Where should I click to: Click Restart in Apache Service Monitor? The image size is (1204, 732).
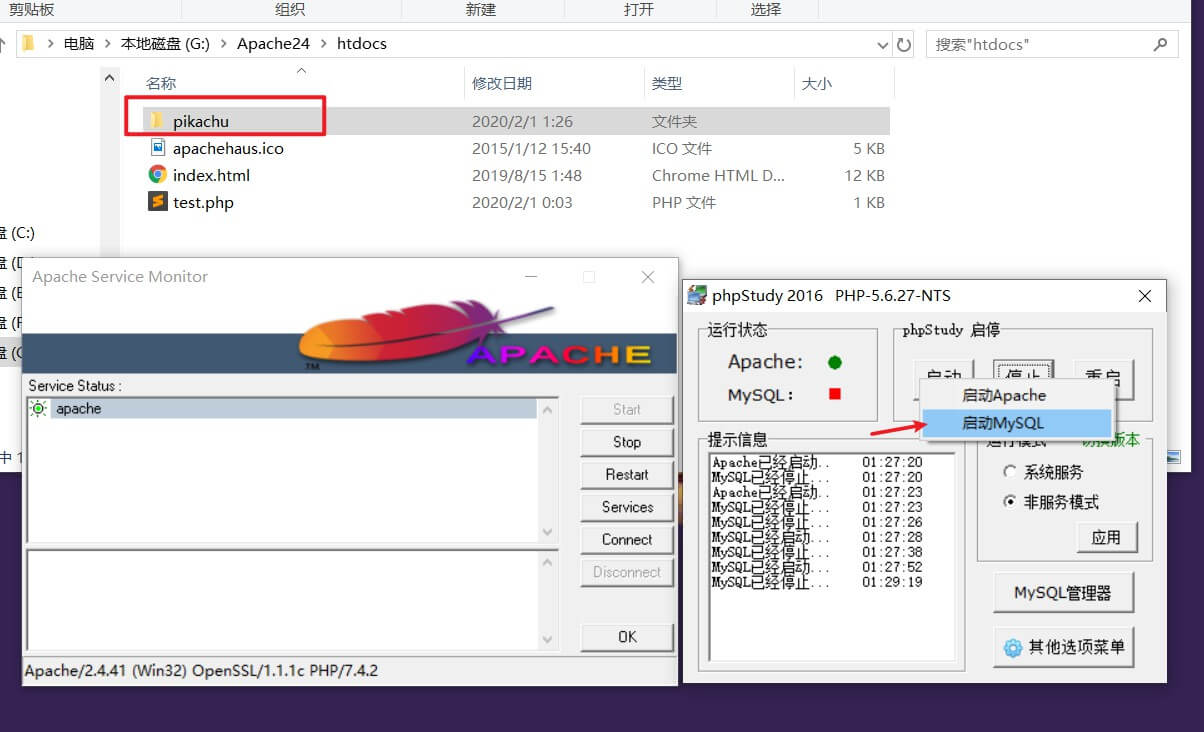pos(627,474)
